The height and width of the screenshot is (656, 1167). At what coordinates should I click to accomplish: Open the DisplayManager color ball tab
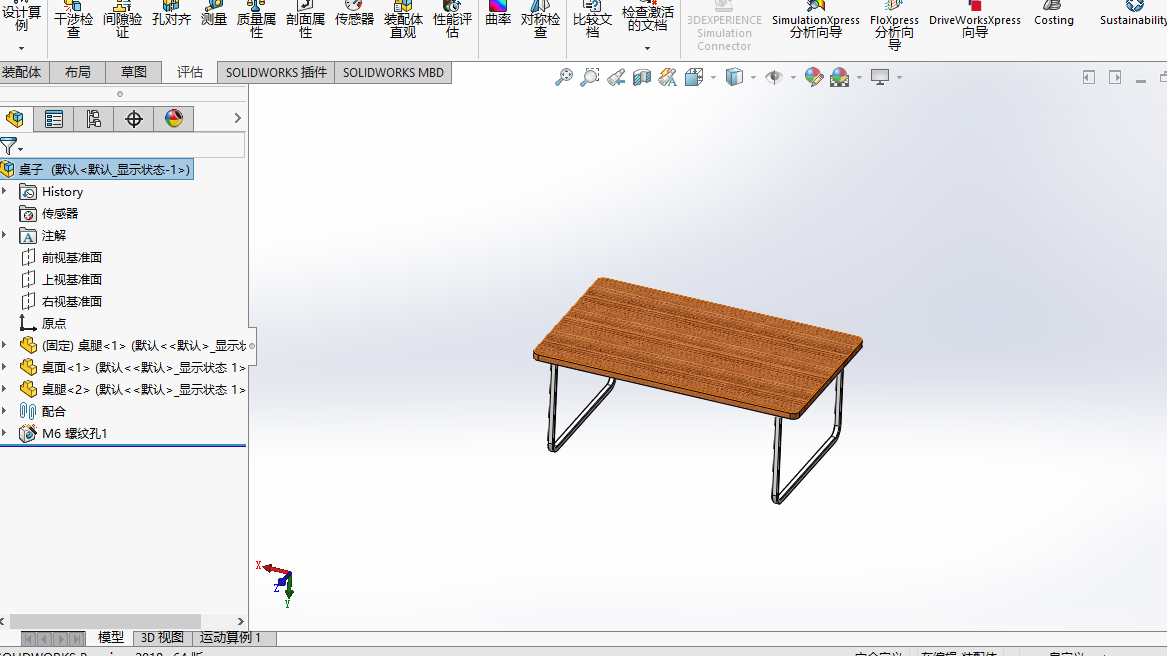click(174, 119)
